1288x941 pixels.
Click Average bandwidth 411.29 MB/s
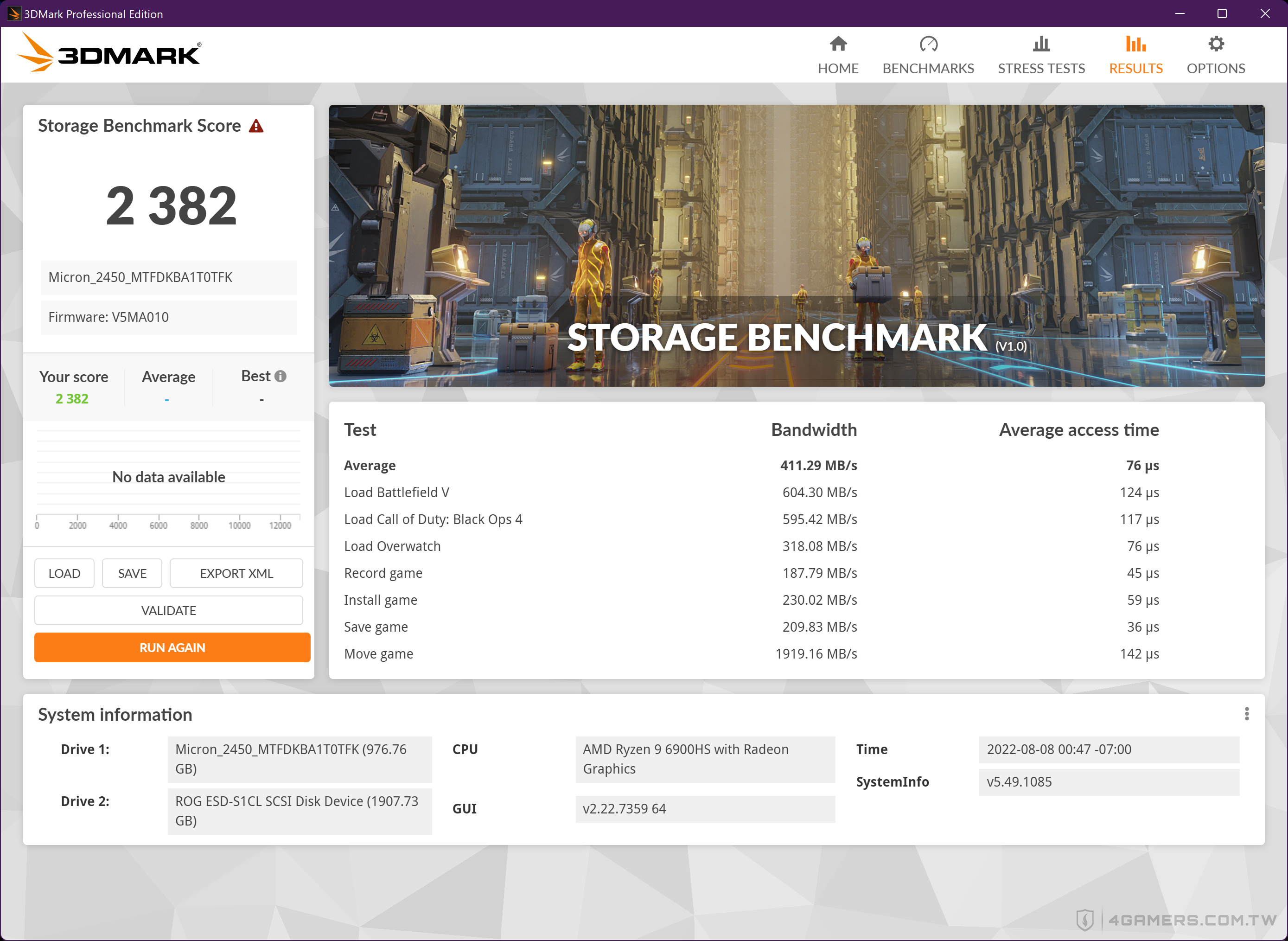pyautogui.click(x=818, y=465)
